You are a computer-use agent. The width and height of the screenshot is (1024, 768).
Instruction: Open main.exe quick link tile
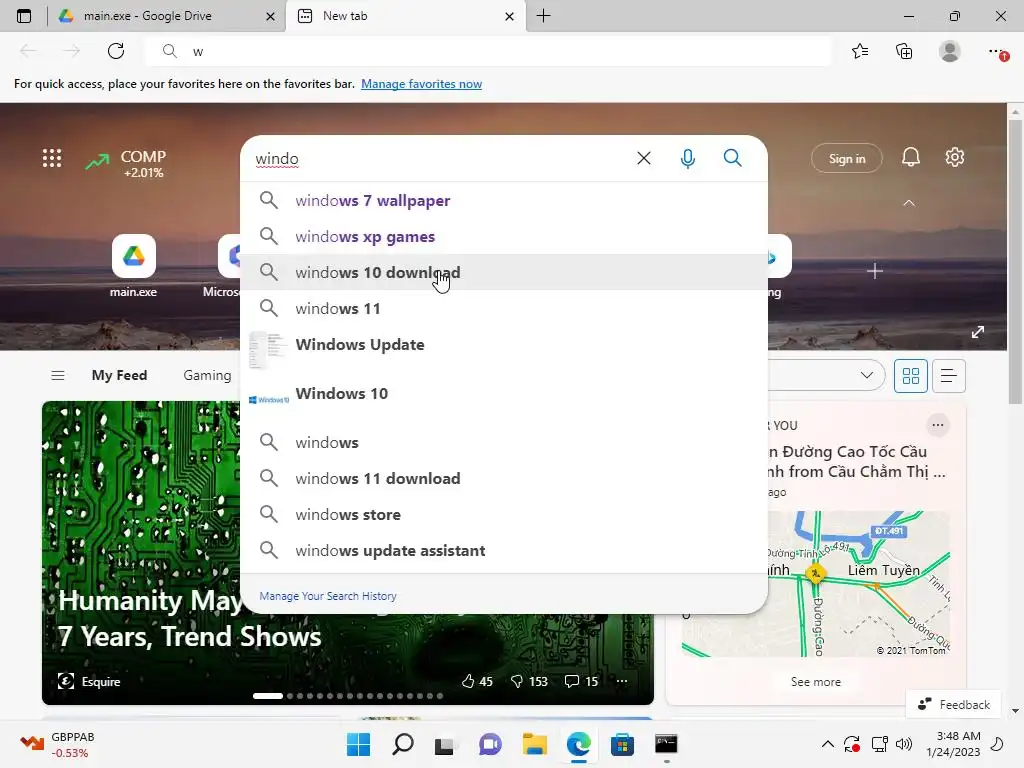pyautogui.click(x=133, y=266)
